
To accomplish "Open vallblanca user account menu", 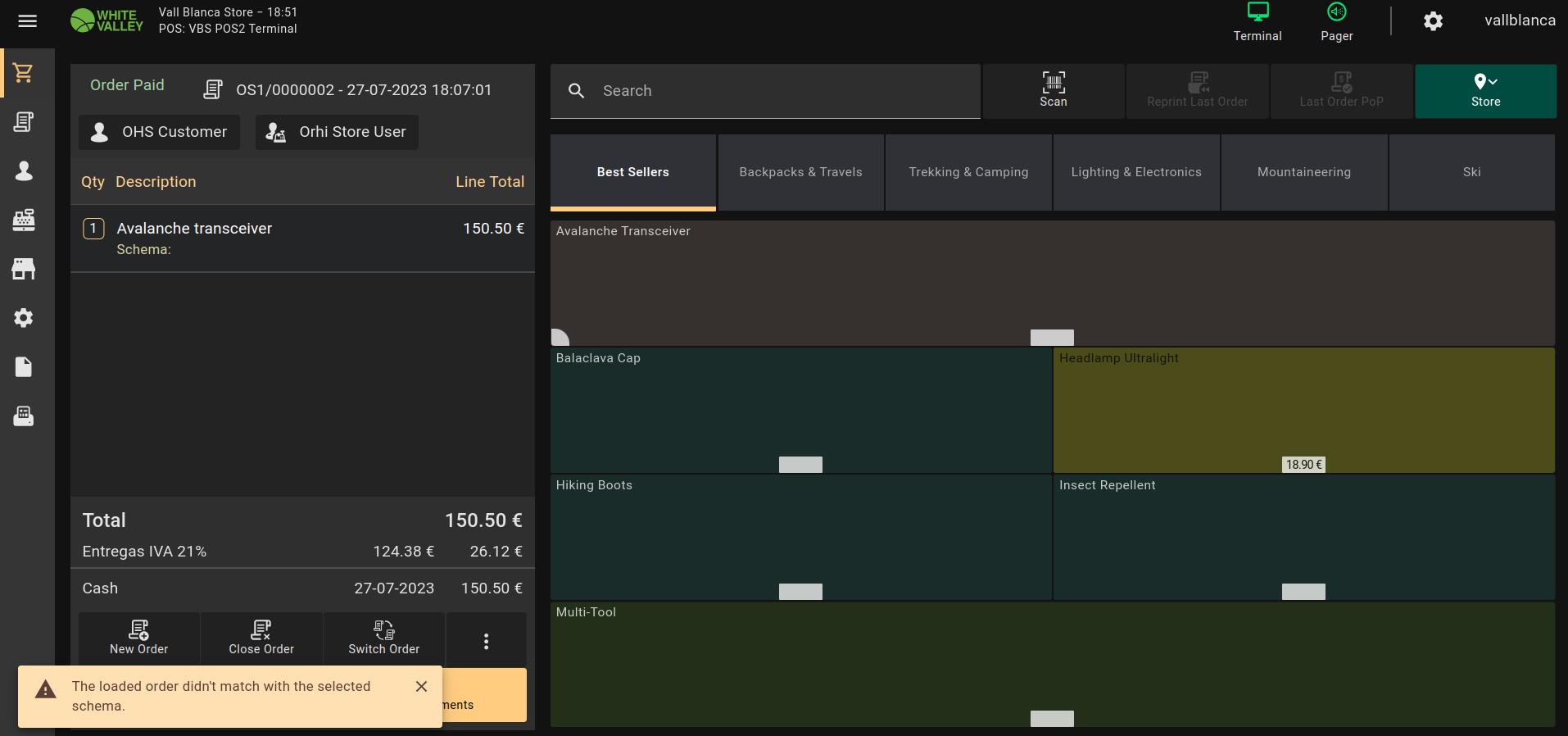I will (x=1519, y=20).
